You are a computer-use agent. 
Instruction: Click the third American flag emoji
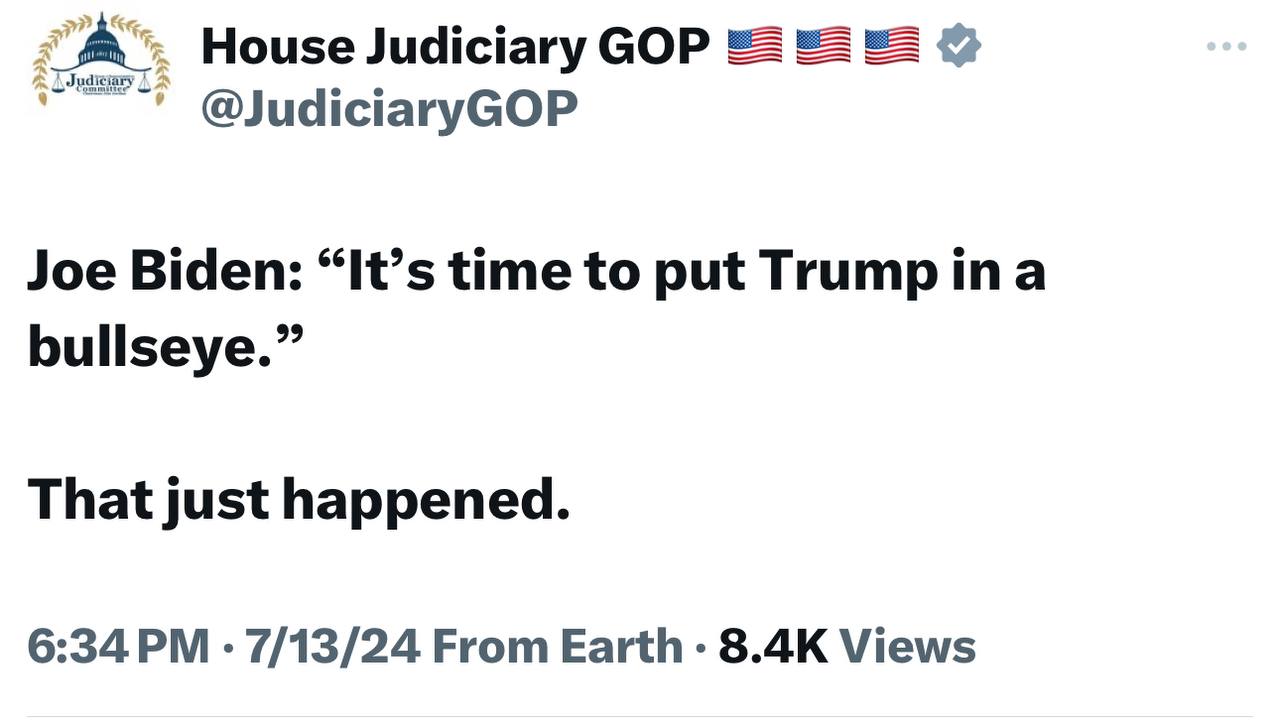[x=891, y=46]
